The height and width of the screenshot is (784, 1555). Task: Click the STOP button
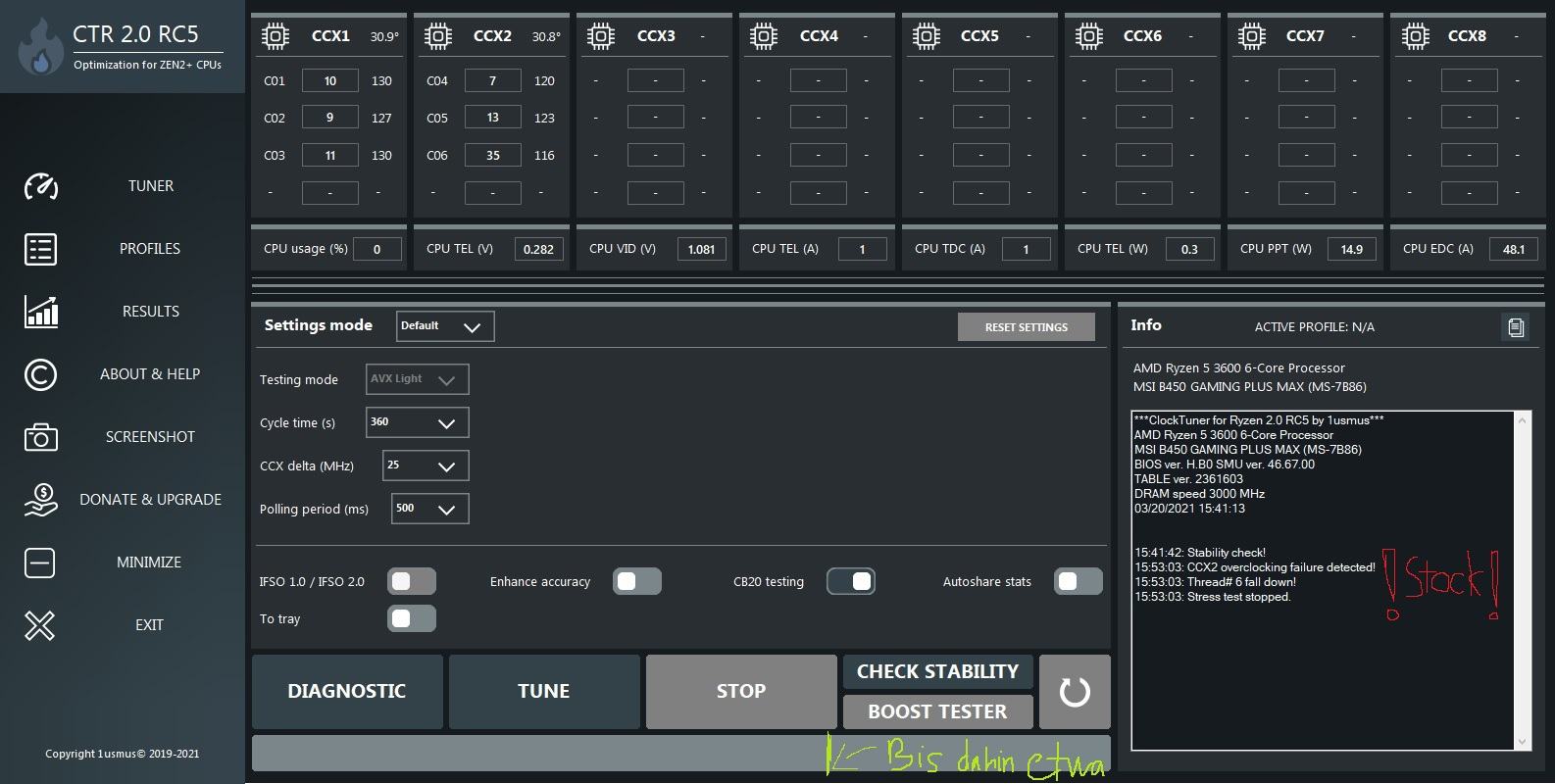coord(741,692)
